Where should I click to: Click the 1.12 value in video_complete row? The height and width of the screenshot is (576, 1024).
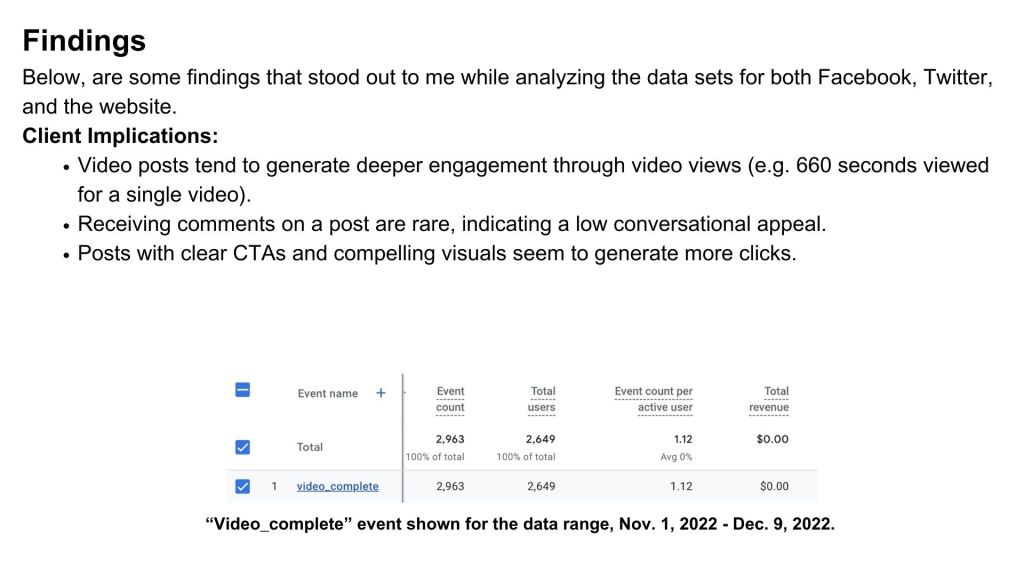coord(681,487)
